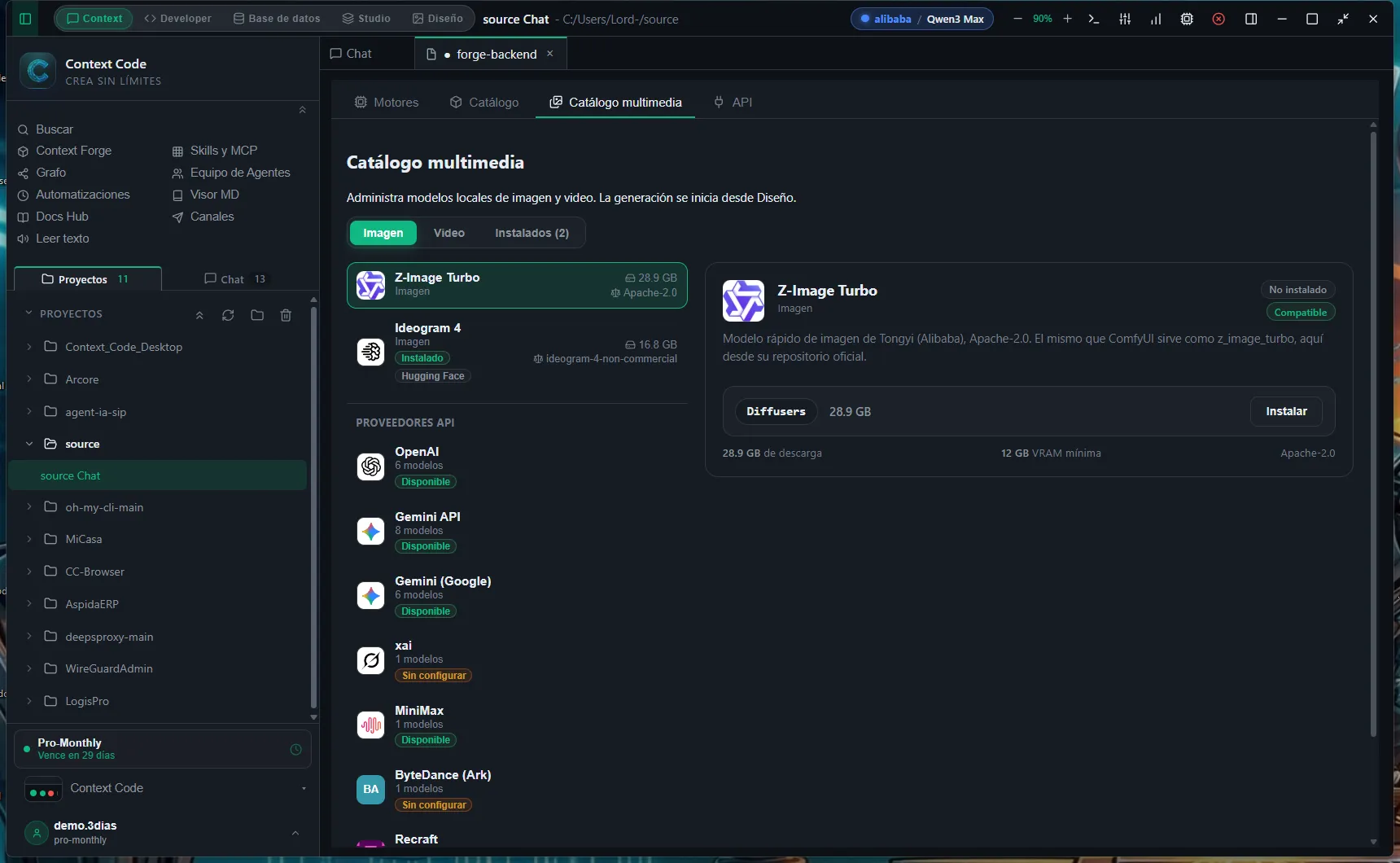Collapse the source project folder
The image size is (1400, 863).
coord(29,444)
